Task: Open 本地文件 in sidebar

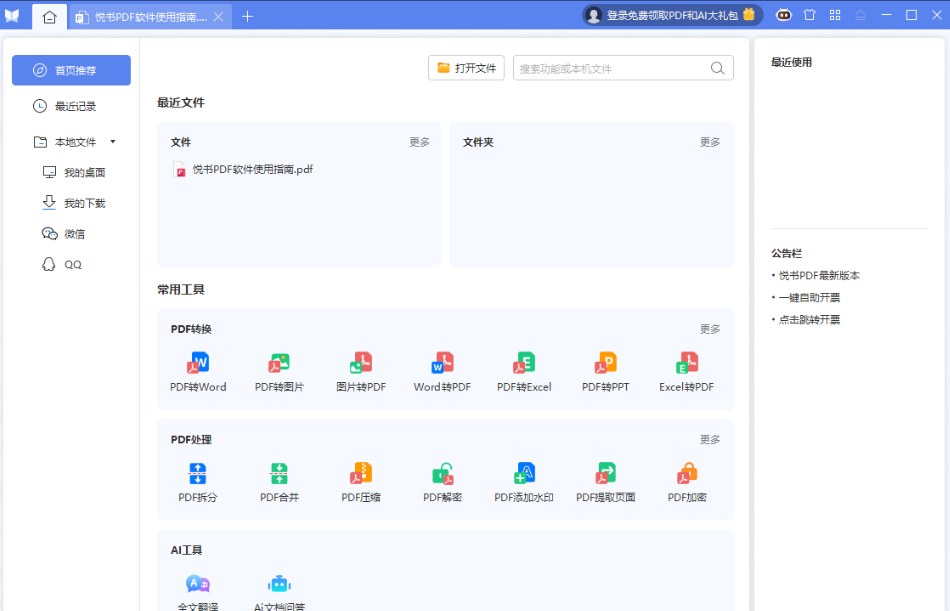Action: click(x=71, y=142)
